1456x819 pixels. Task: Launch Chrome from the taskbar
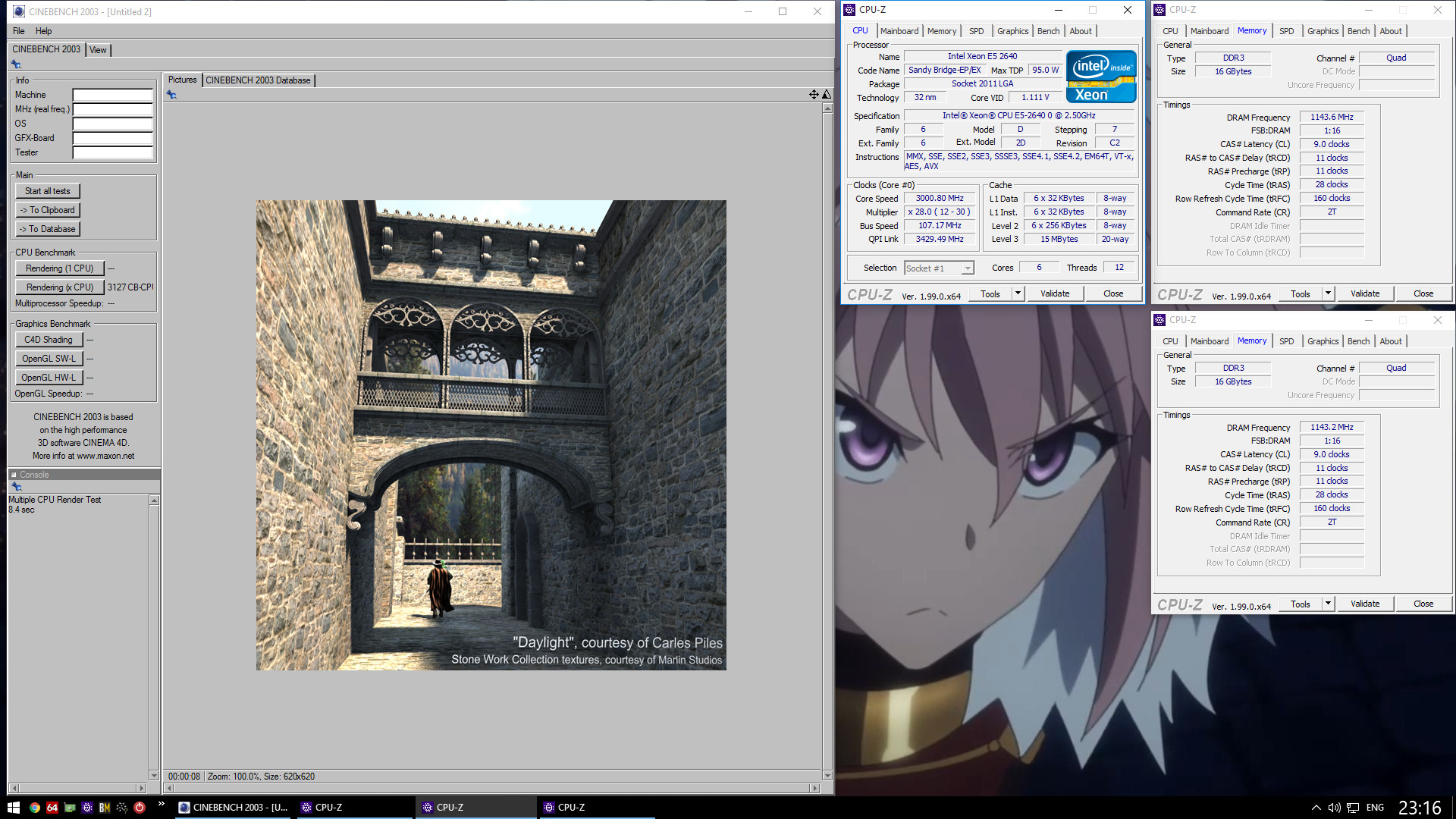point(34,808)
